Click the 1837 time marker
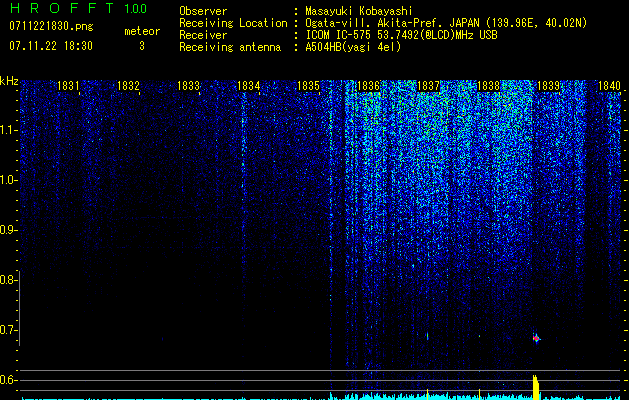 click(428, 85)
